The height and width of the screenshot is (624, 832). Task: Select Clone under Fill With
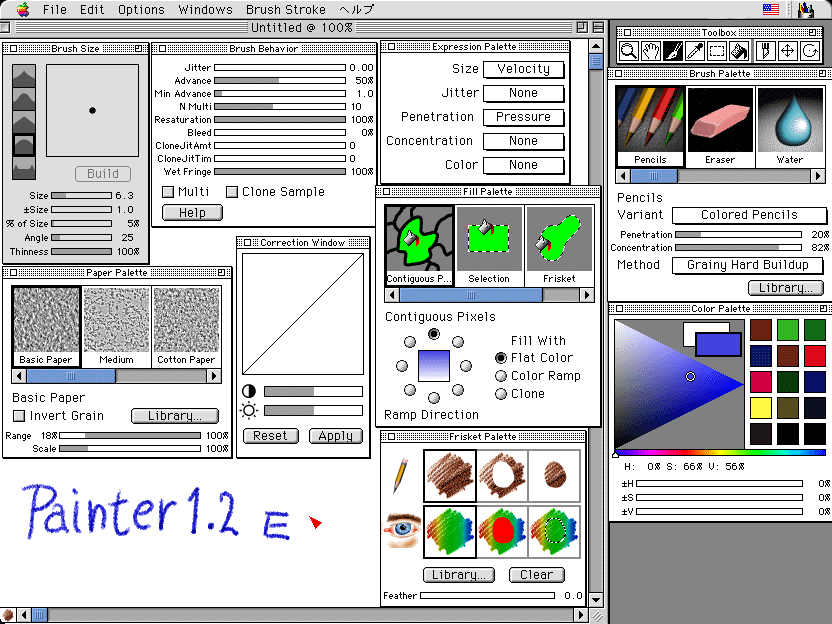coord(500,394)
